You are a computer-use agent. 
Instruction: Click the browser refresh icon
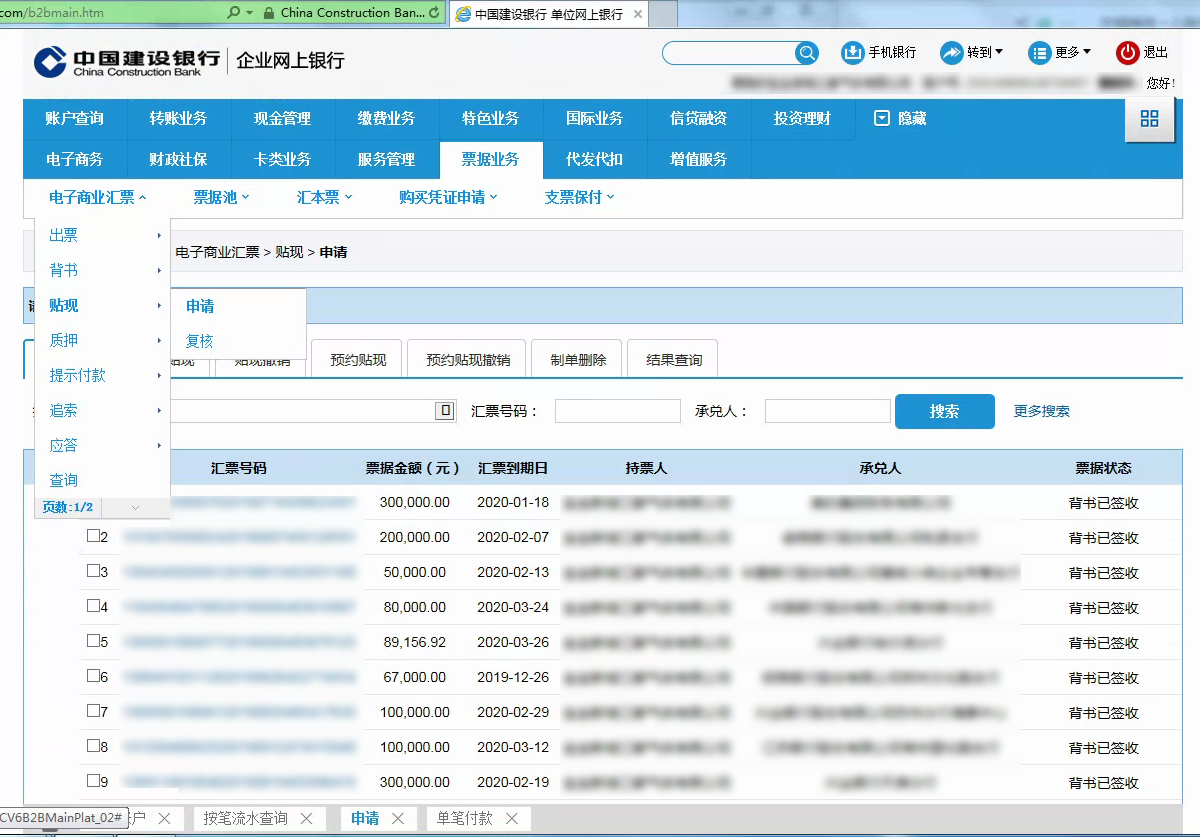(433, 13)
